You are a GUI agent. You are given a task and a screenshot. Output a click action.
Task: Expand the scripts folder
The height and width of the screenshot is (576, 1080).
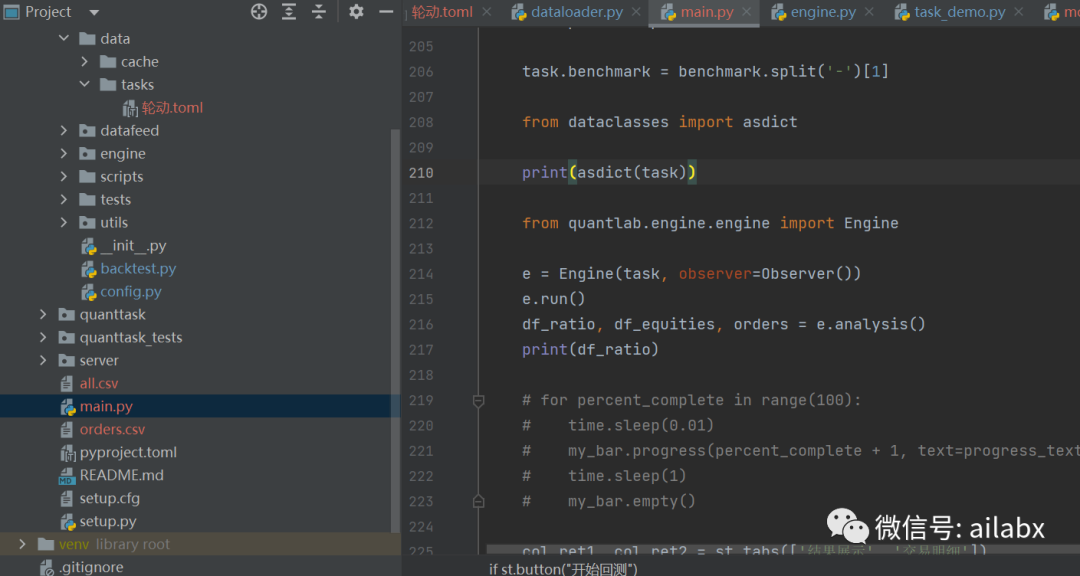point(64,176)
